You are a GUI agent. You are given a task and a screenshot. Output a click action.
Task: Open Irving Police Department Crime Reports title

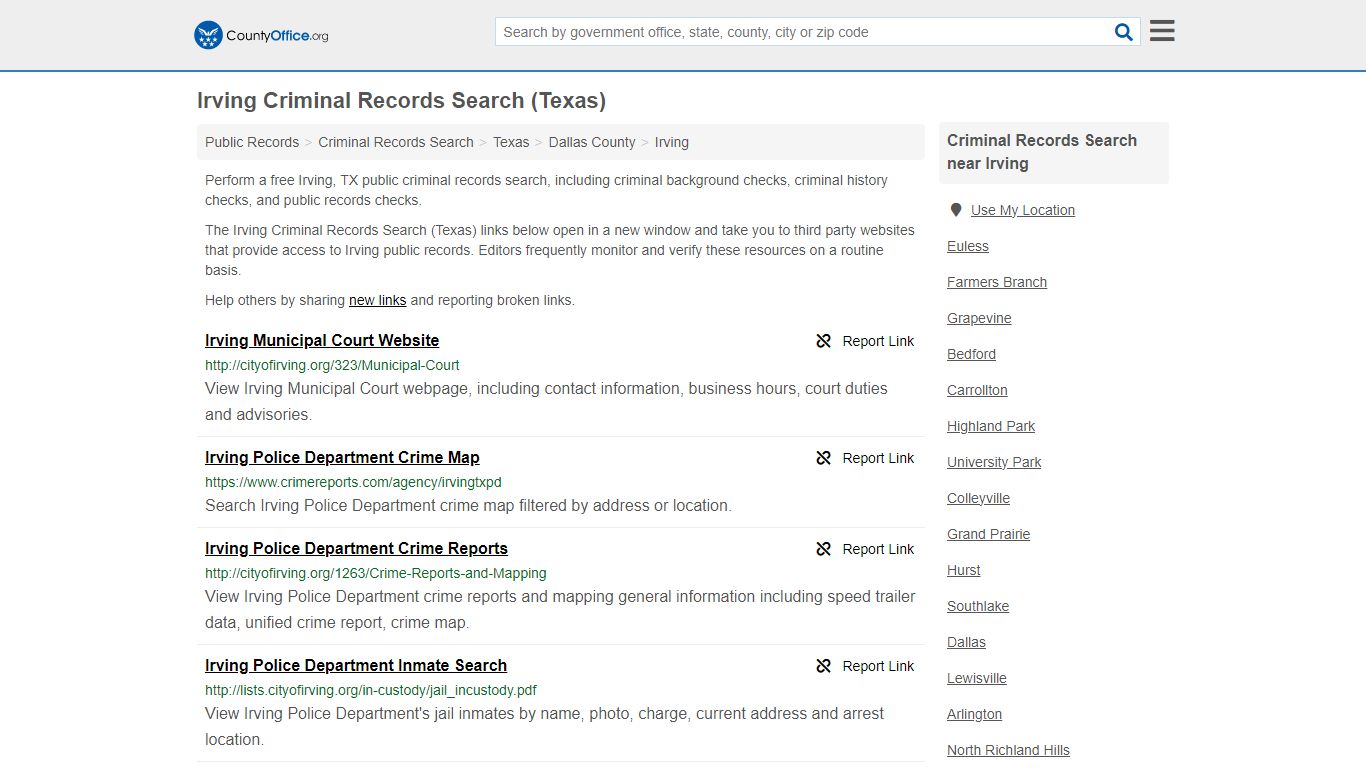click(356, 548)
